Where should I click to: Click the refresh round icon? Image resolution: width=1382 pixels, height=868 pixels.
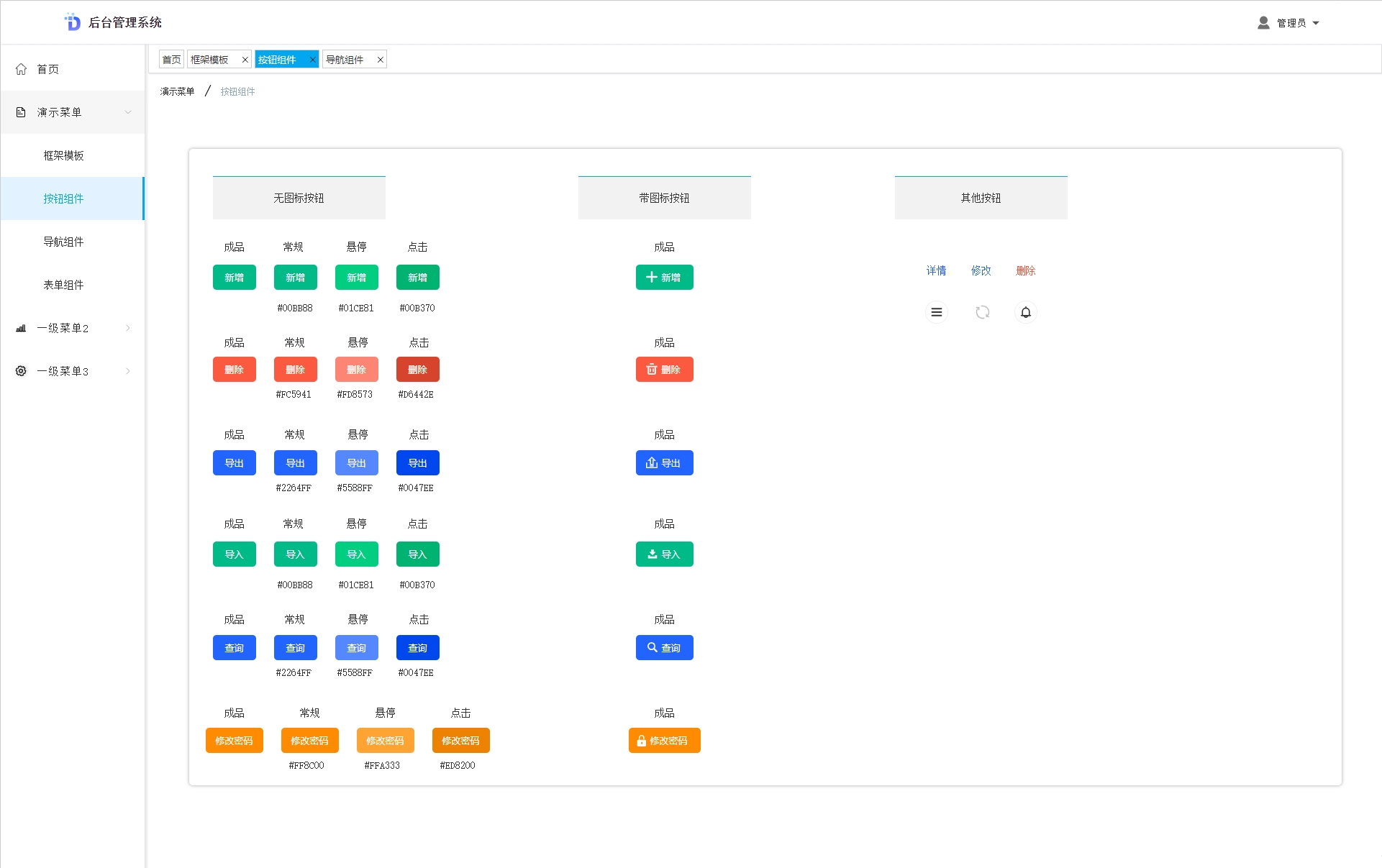pyautogui.click(x=983, y=312)
